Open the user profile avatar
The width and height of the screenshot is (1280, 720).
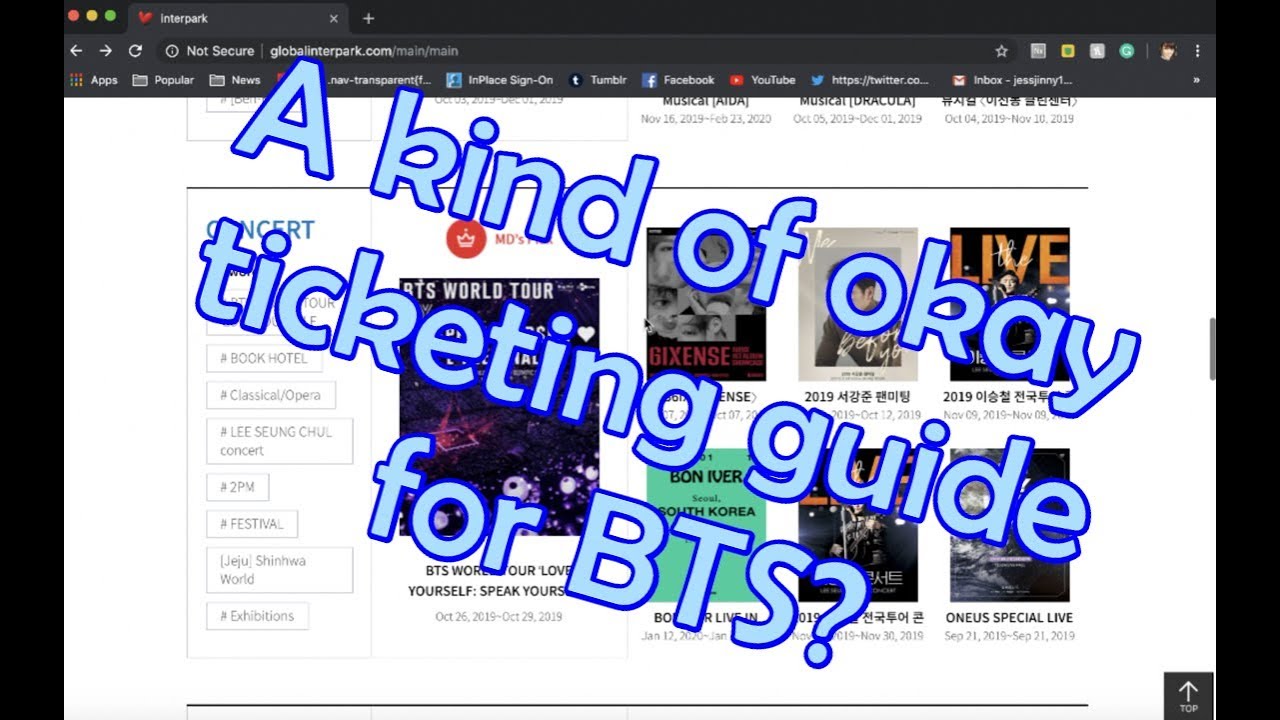click(1166, 51)
